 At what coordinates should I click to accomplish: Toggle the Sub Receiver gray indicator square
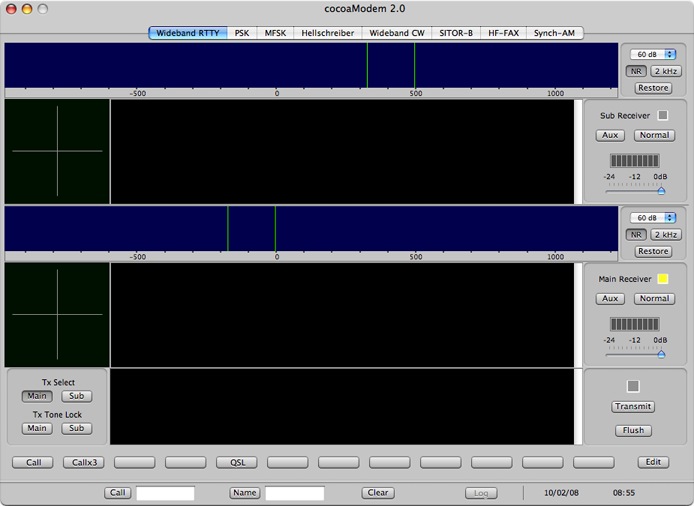[x=663, y=116]
